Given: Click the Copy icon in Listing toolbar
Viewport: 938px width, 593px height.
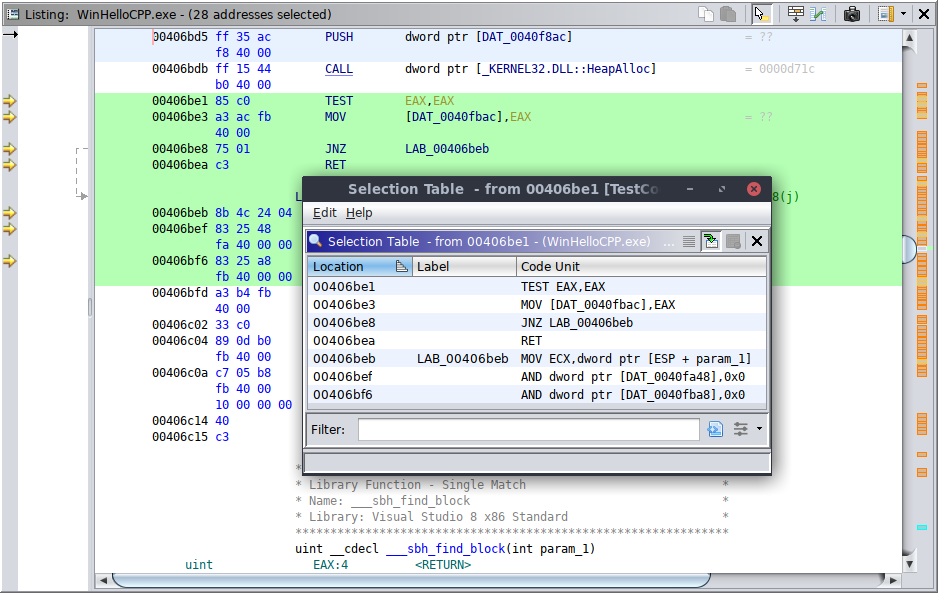Looking at the screenshot, I should tap(706, 14).
